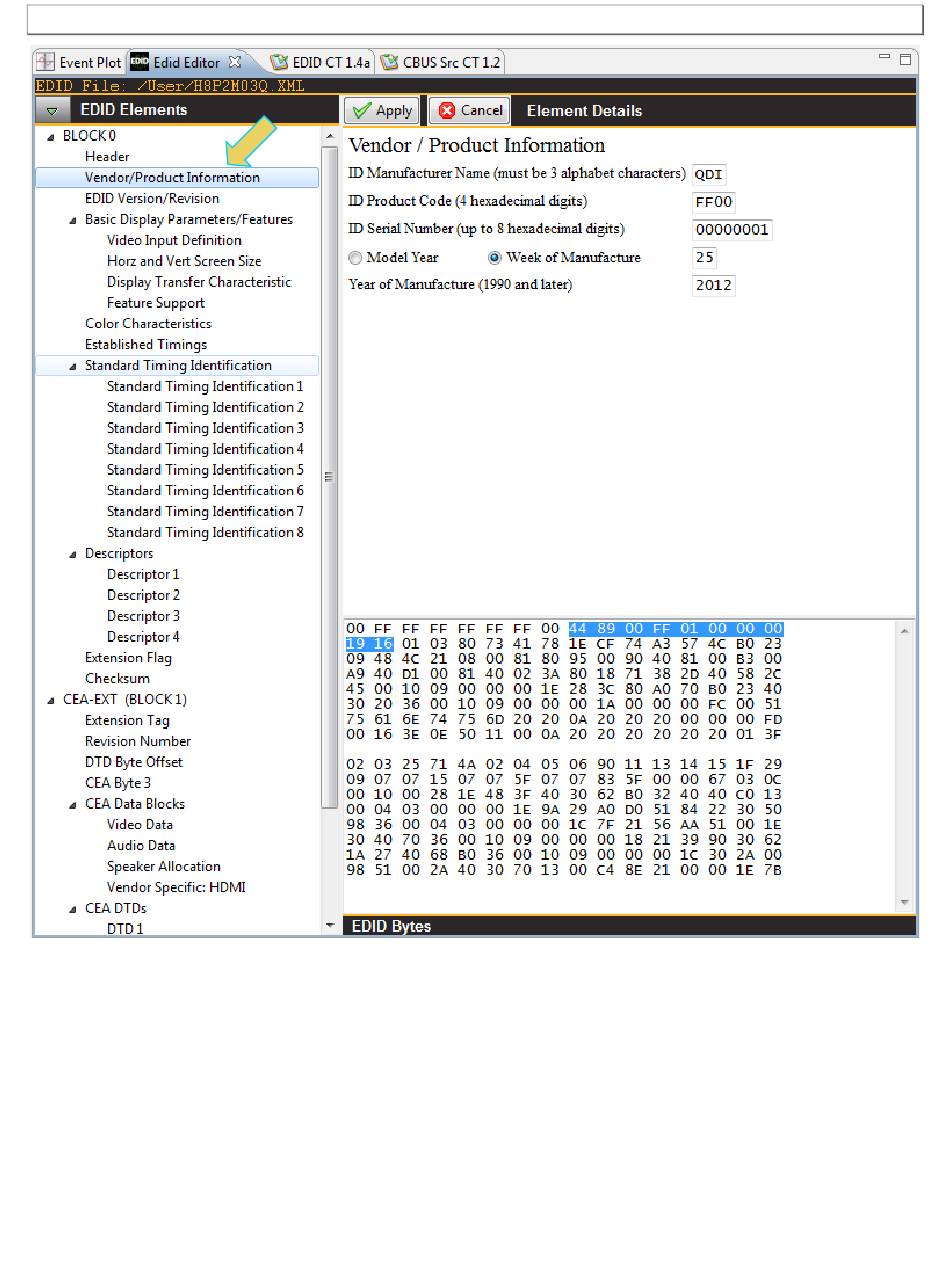Click the EDID bytes scrollbar down arrow
This screenshot has height=1267, width=950.
coord(905,903)
